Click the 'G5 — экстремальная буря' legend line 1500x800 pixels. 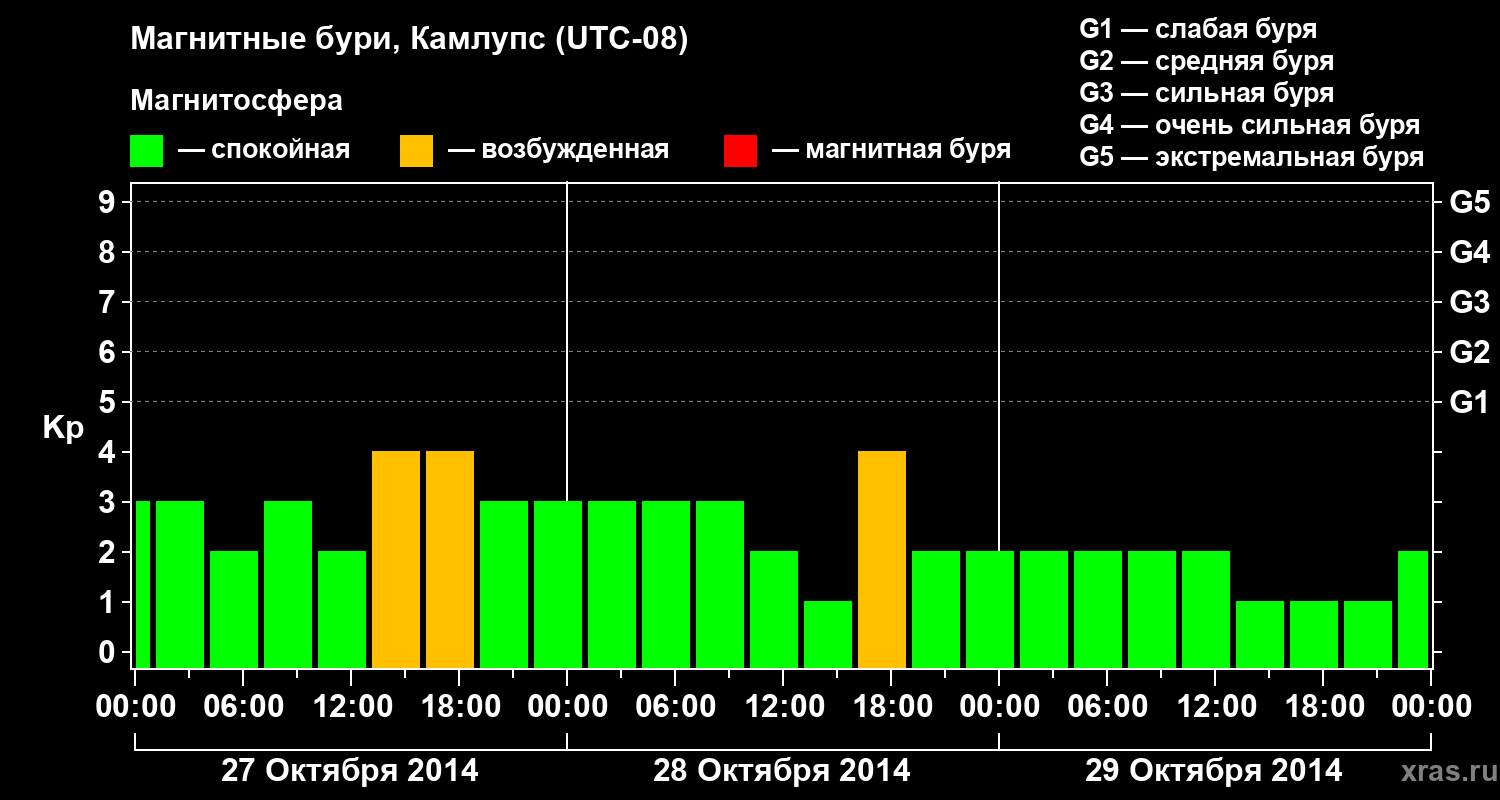pos(1252,157)
